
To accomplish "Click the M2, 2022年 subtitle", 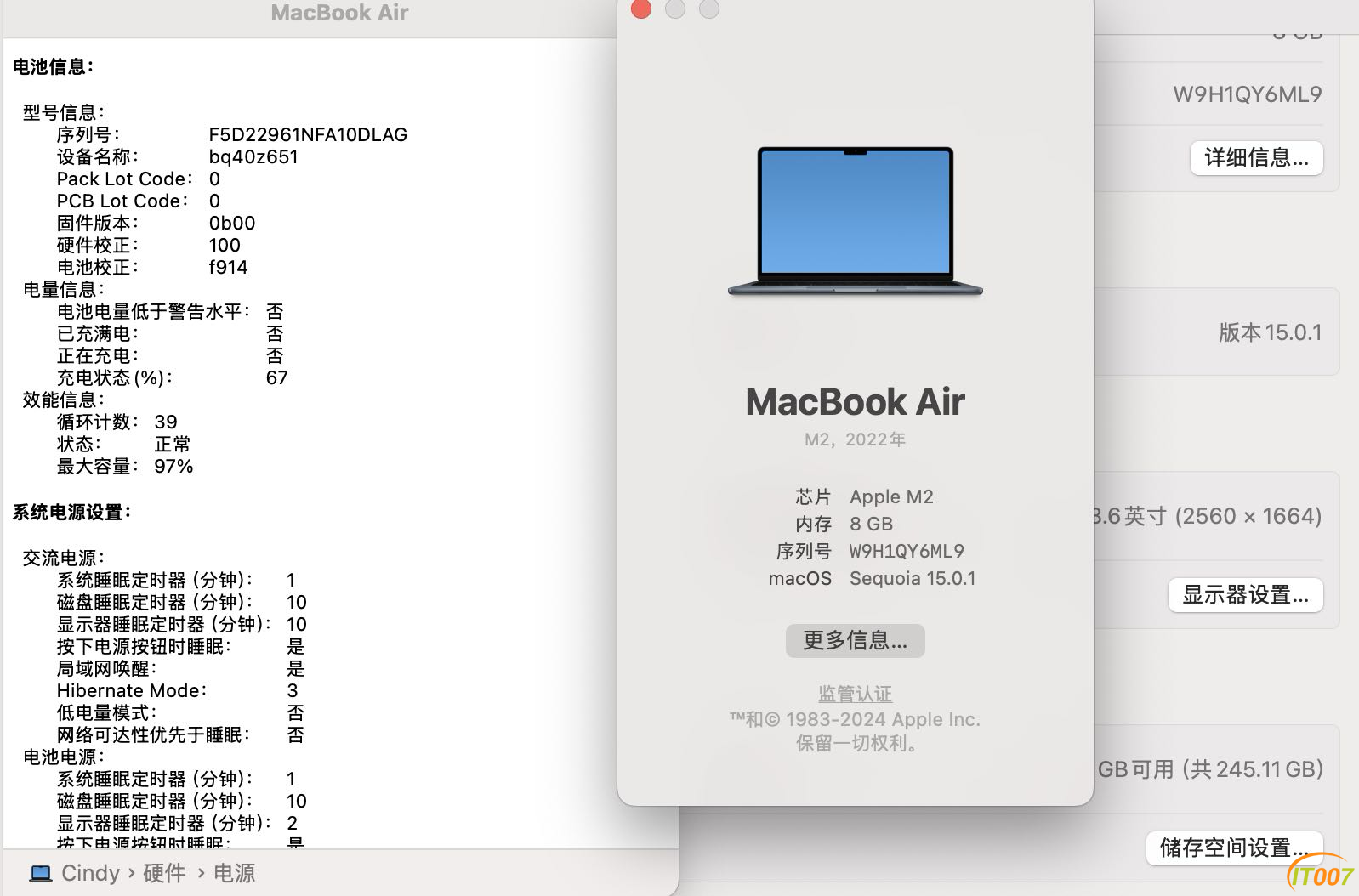I will pyautogui.click(x=855, y=439).
